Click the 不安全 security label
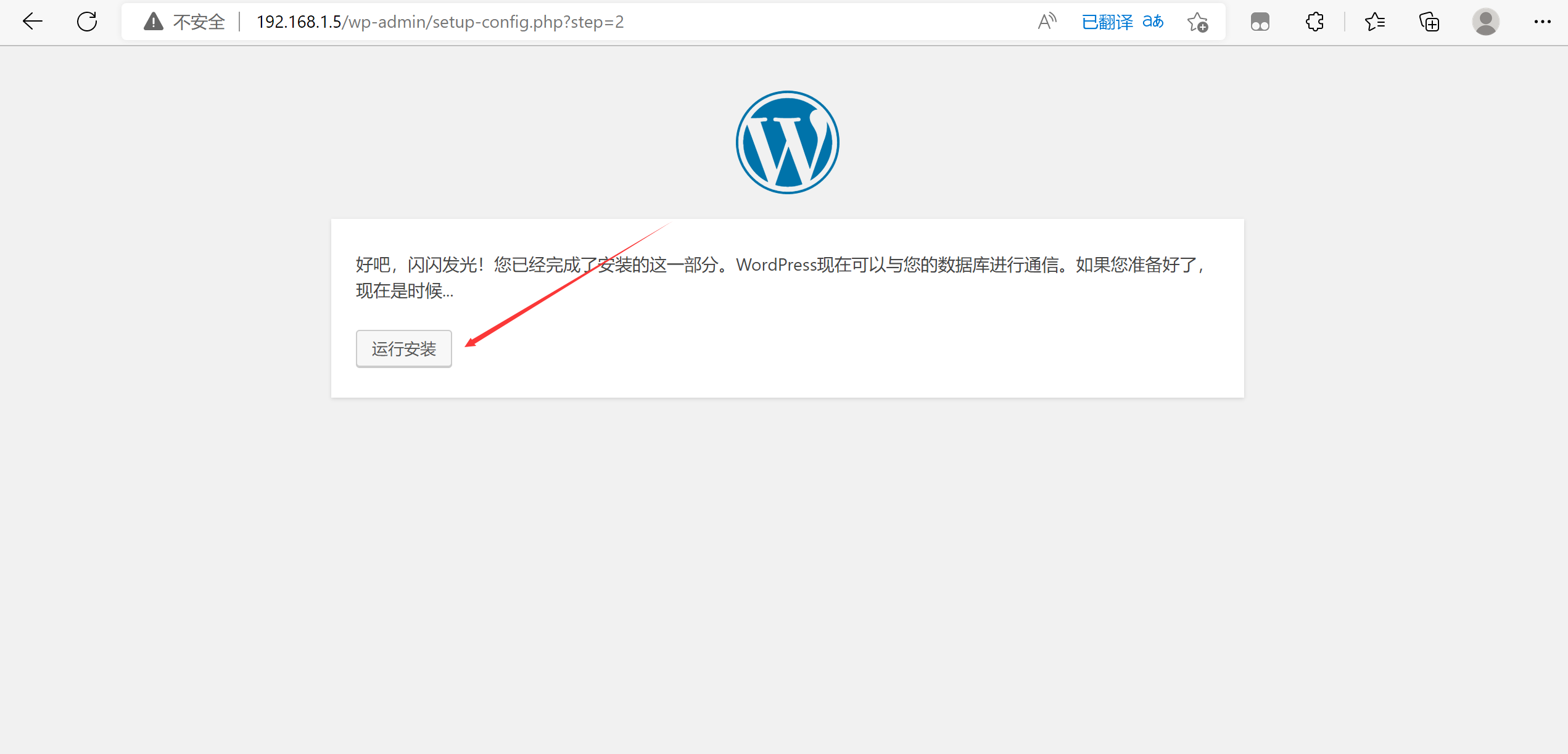Viewport: 1568px width, 754px height. (x=199, y=22)
